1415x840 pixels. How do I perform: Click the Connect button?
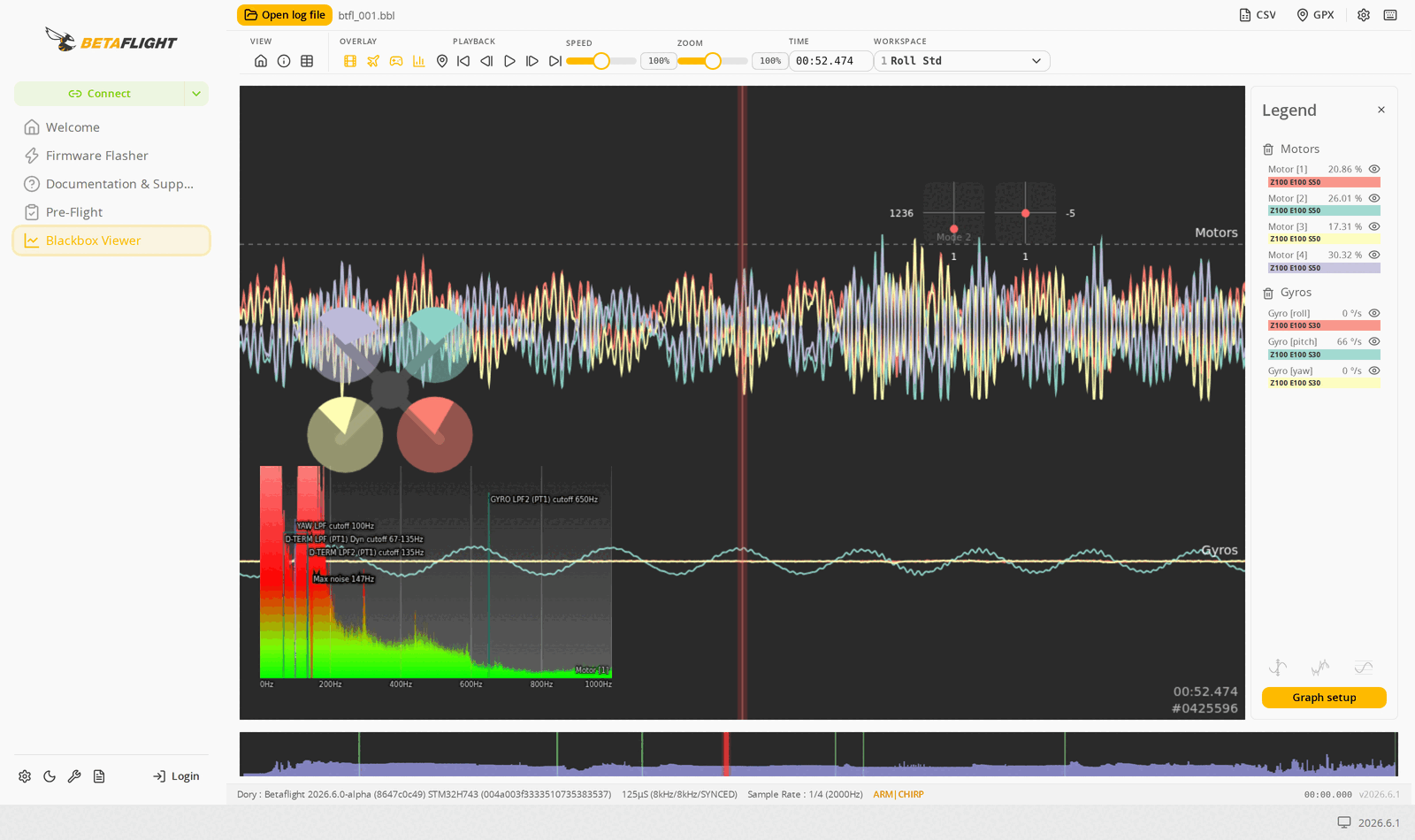[99, 94]
